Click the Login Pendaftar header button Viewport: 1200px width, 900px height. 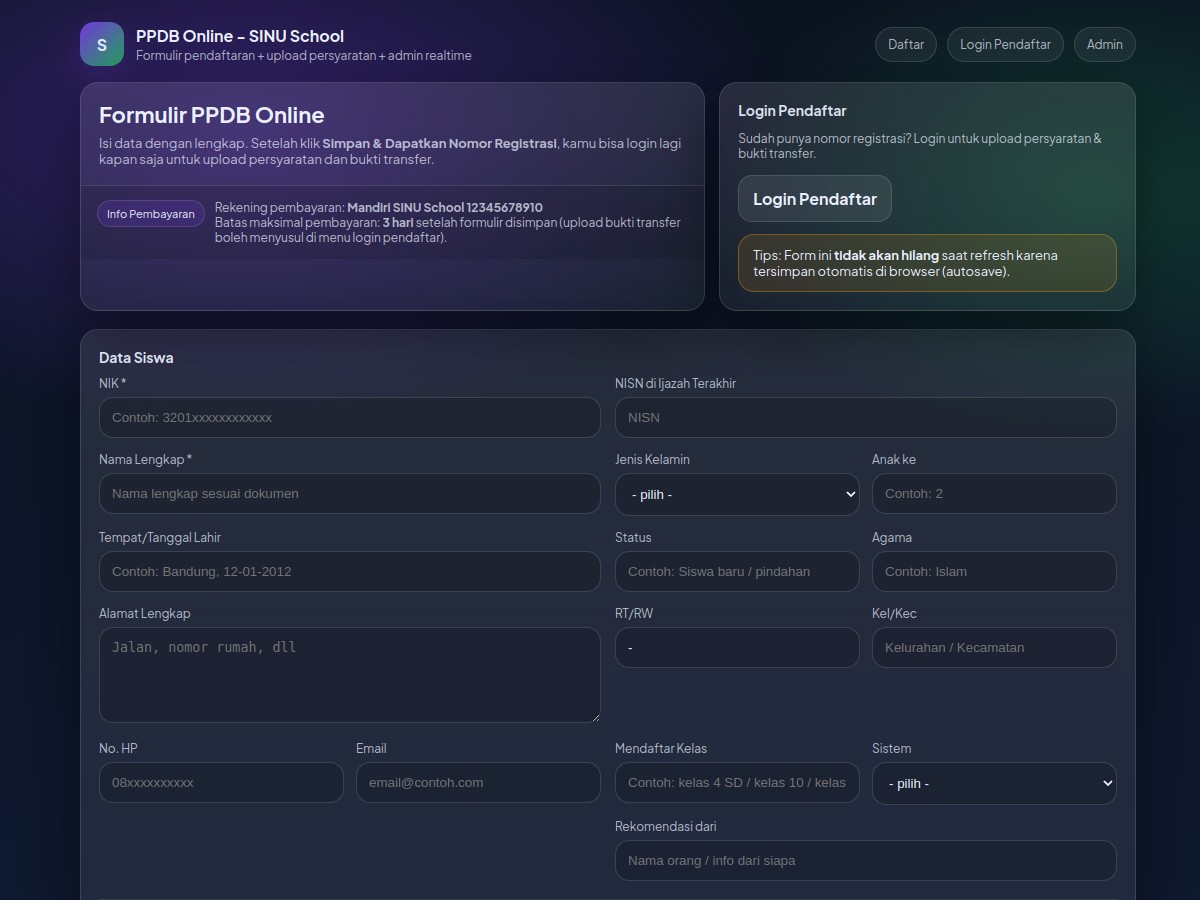1005,44
